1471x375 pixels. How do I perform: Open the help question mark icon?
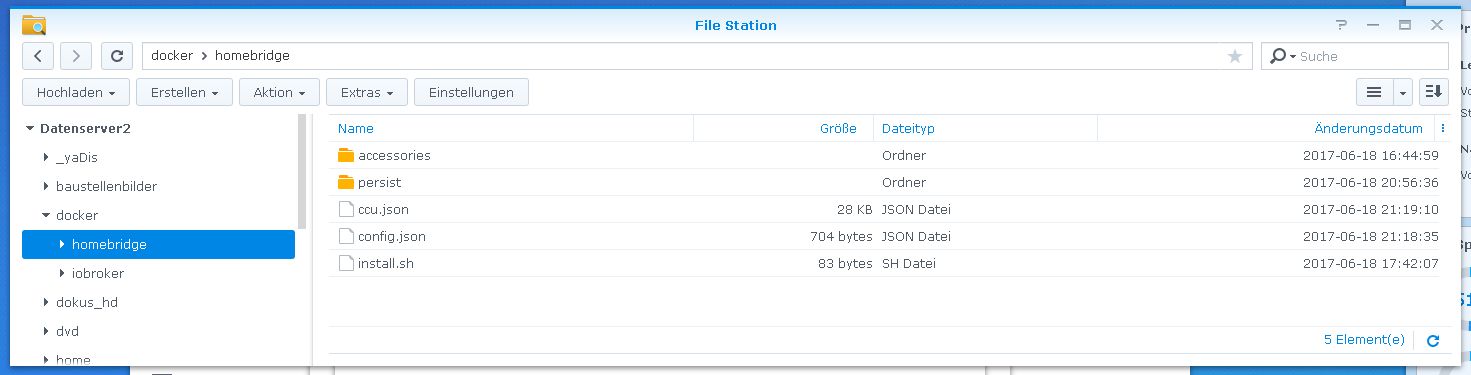(1342, 25)
